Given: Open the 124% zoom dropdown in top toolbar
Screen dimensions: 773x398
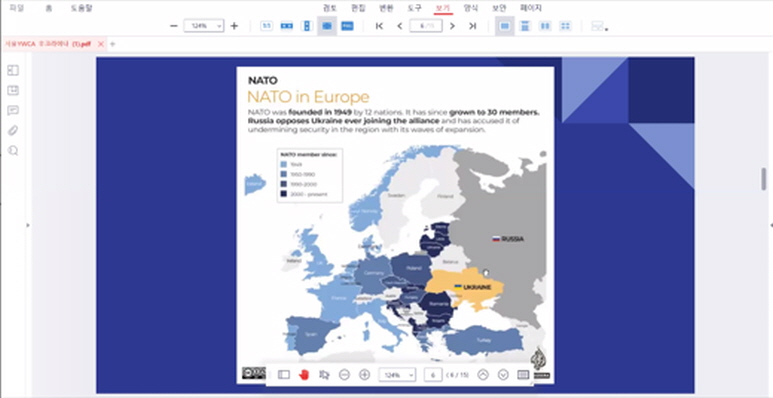Looking at the screenshot, I should coord(204,26).
